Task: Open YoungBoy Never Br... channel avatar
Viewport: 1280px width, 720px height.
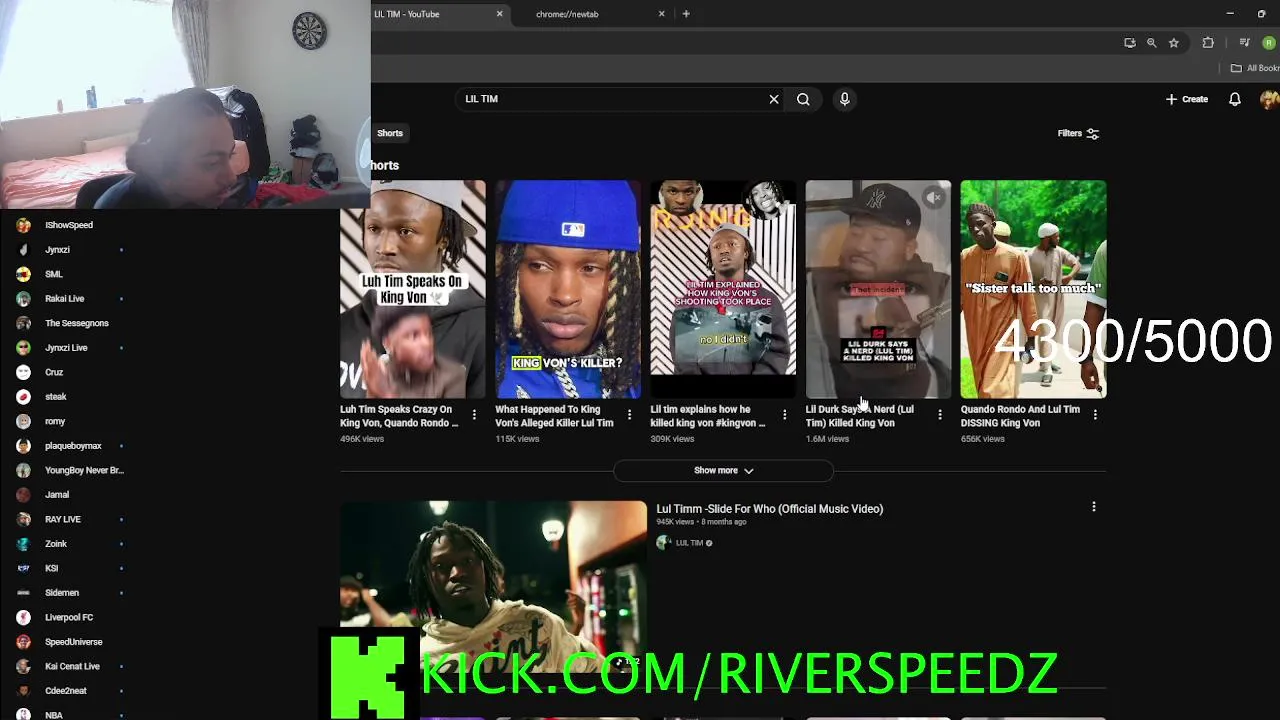Action: click(24, 470)
